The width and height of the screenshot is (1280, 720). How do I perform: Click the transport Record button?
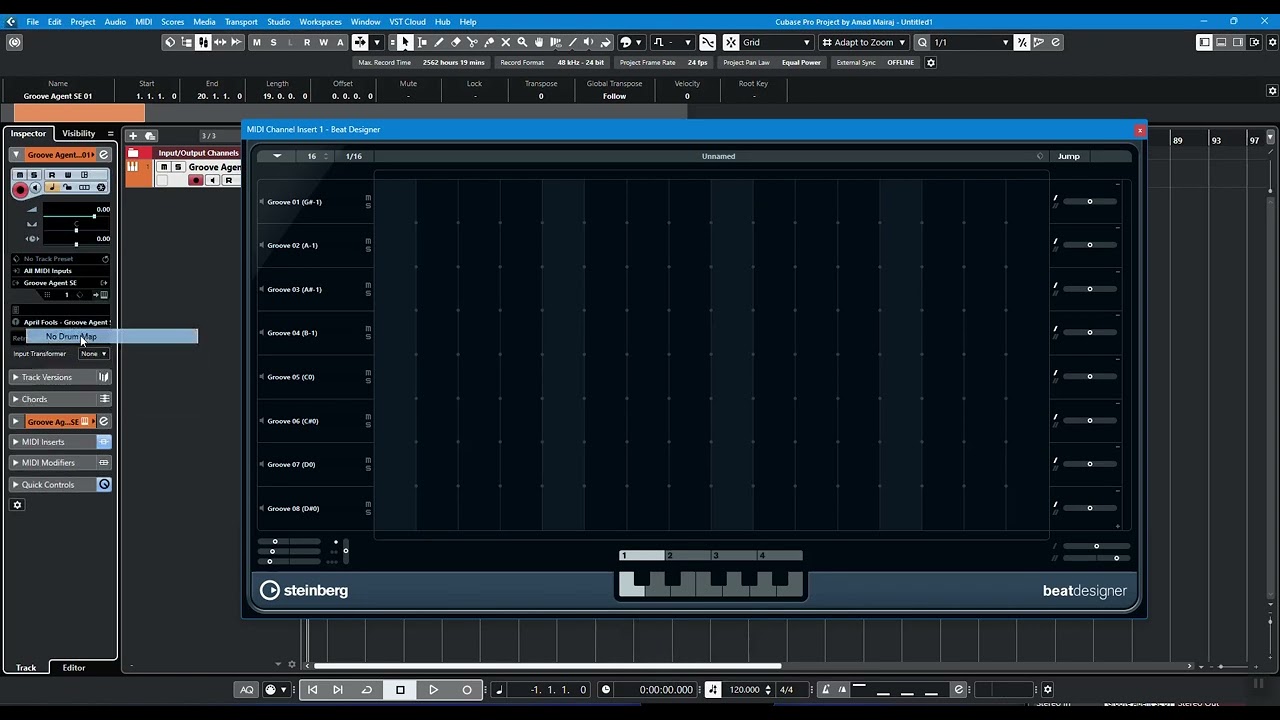pos(467,689)
